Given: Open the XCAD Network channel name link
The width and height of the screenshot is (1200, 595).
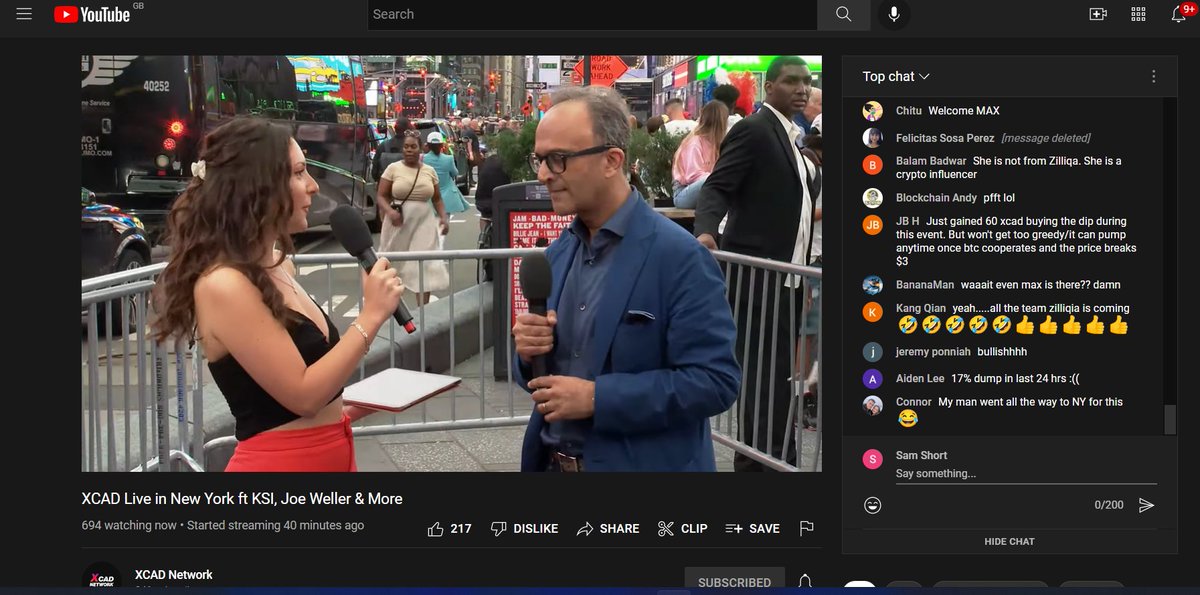Looking at the screenshot, I should [174, 574].
